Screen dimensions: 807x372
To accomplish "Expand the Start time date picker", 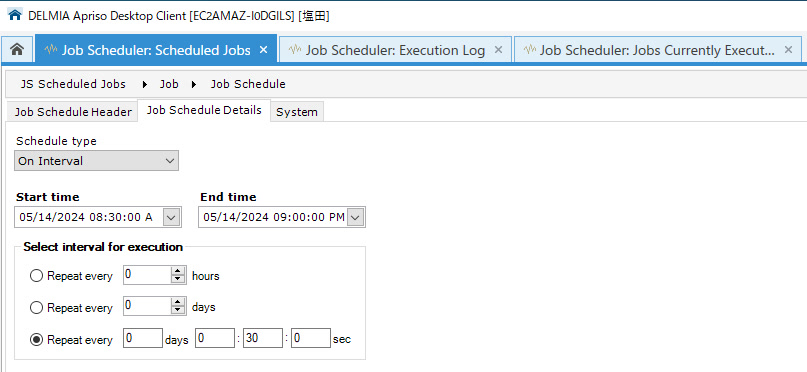I will point(171,217).
